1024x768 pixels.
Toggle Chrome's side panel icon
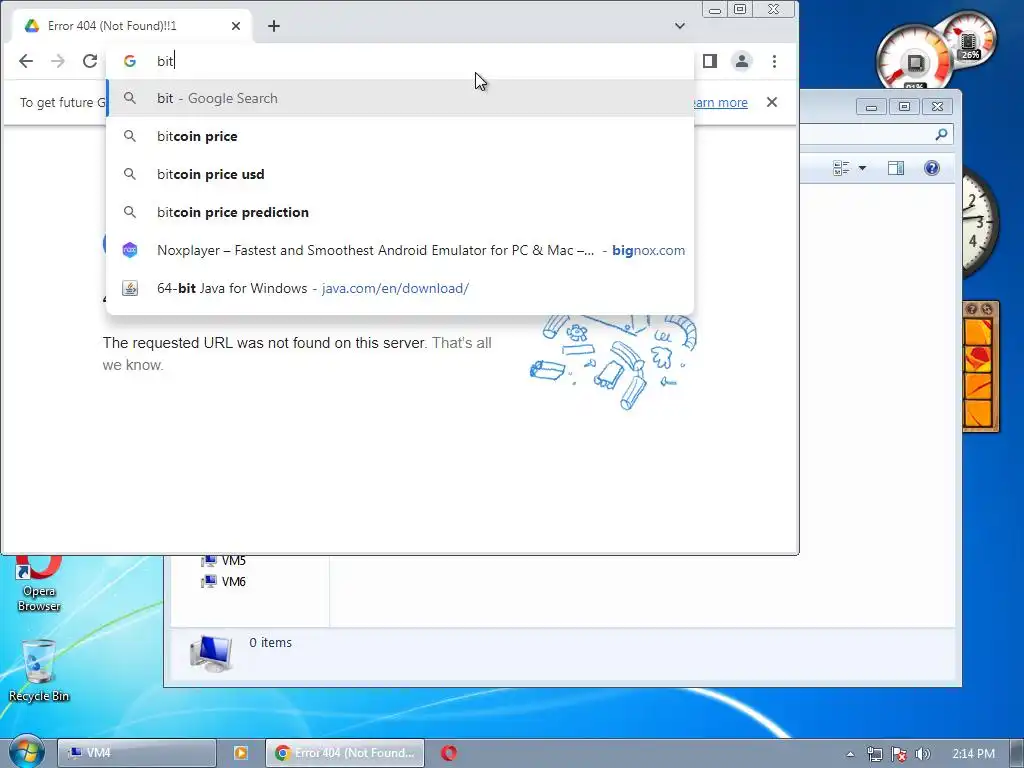(x=710, y=61)
